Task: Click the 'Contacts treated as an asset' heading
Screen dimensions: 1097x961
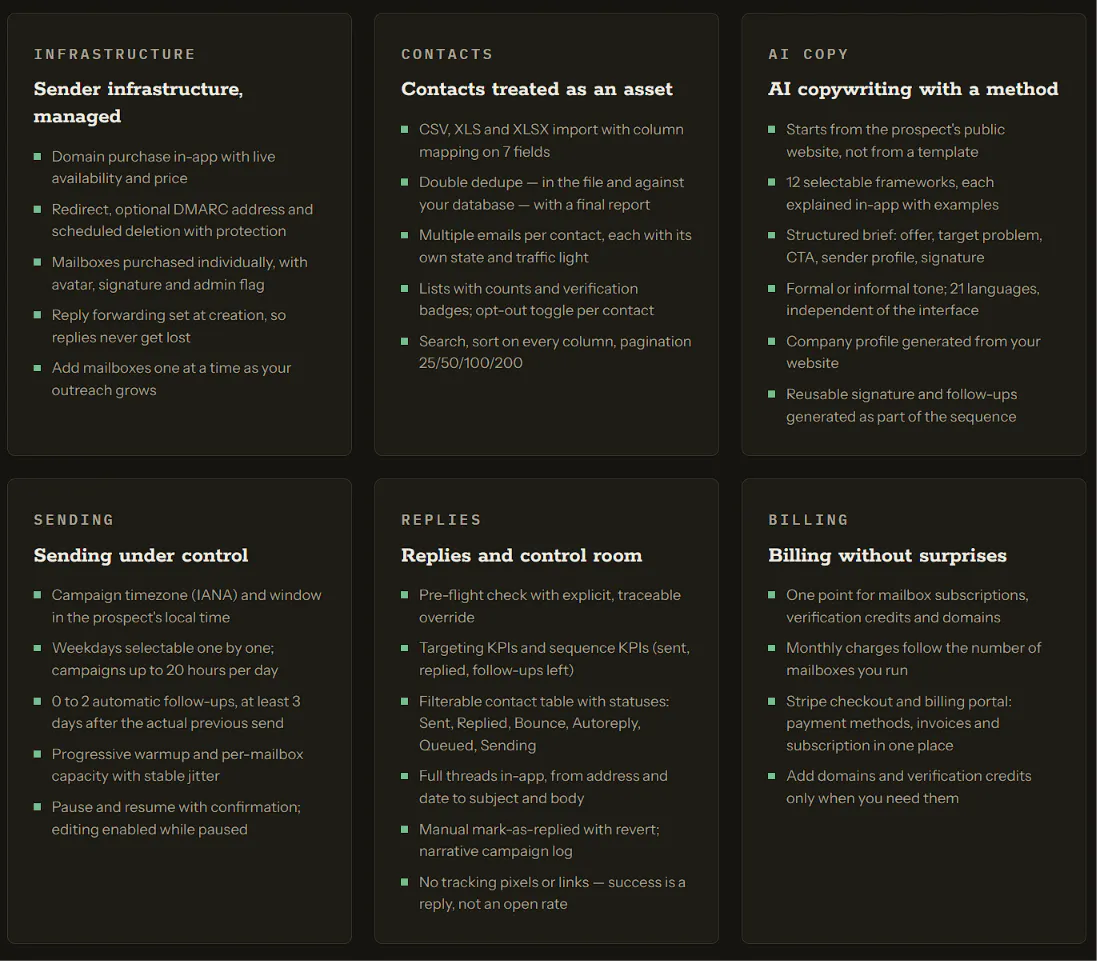Action: pyautogui.click(x=537, y=89)
